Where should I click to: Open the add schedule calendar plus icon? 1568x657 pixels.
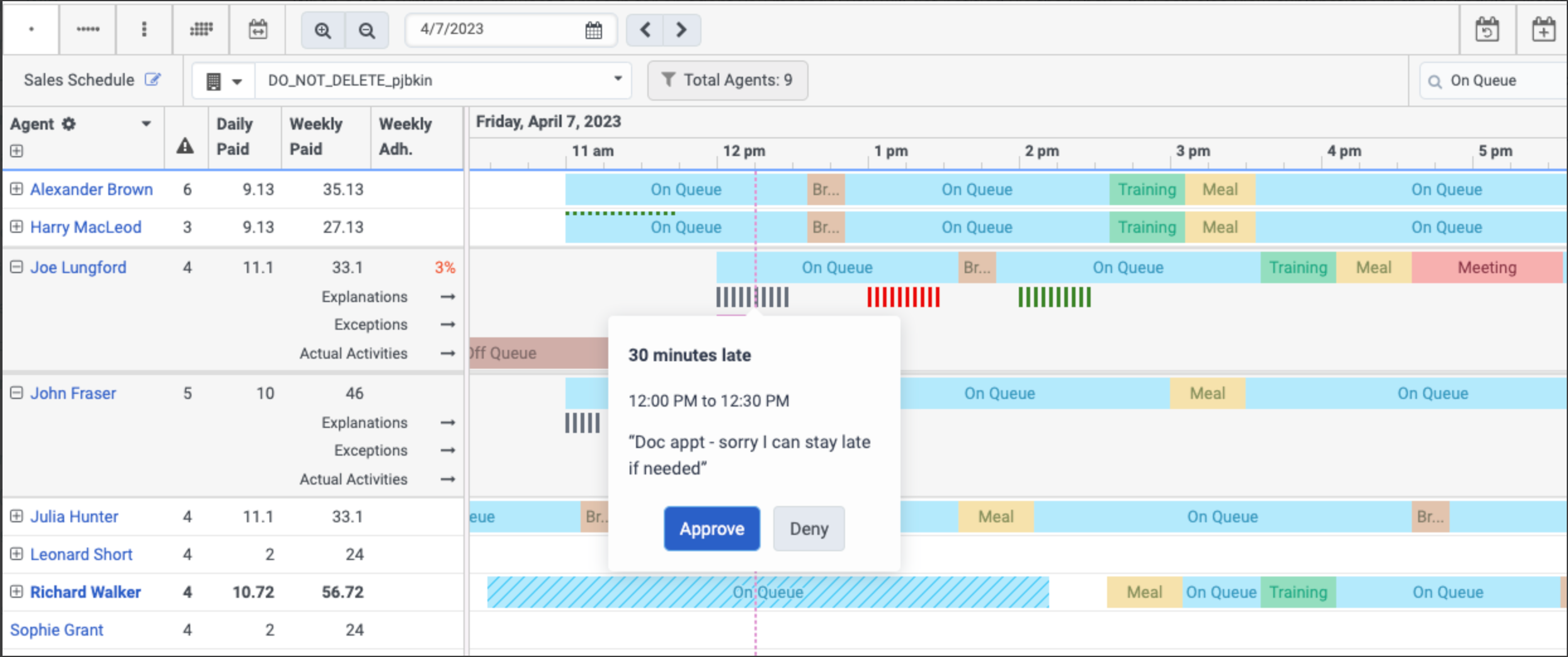[1543, 30]
